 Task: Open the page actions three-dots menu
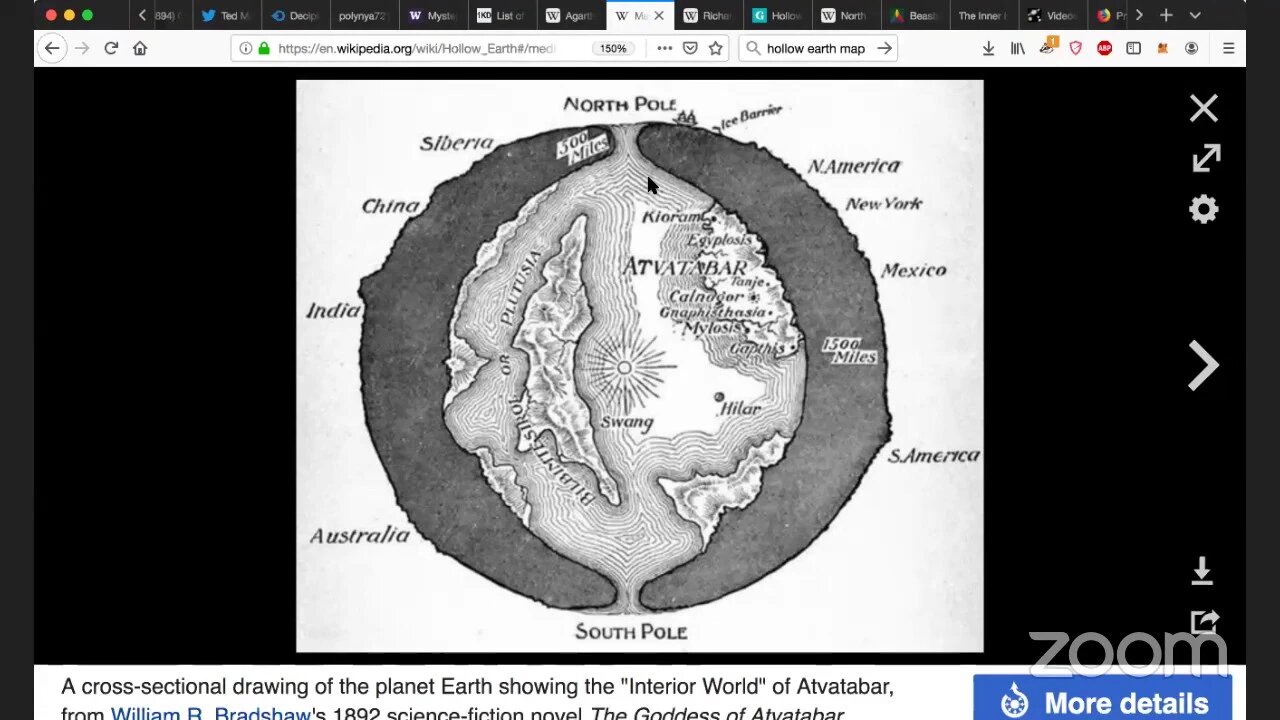pos(664,48)
